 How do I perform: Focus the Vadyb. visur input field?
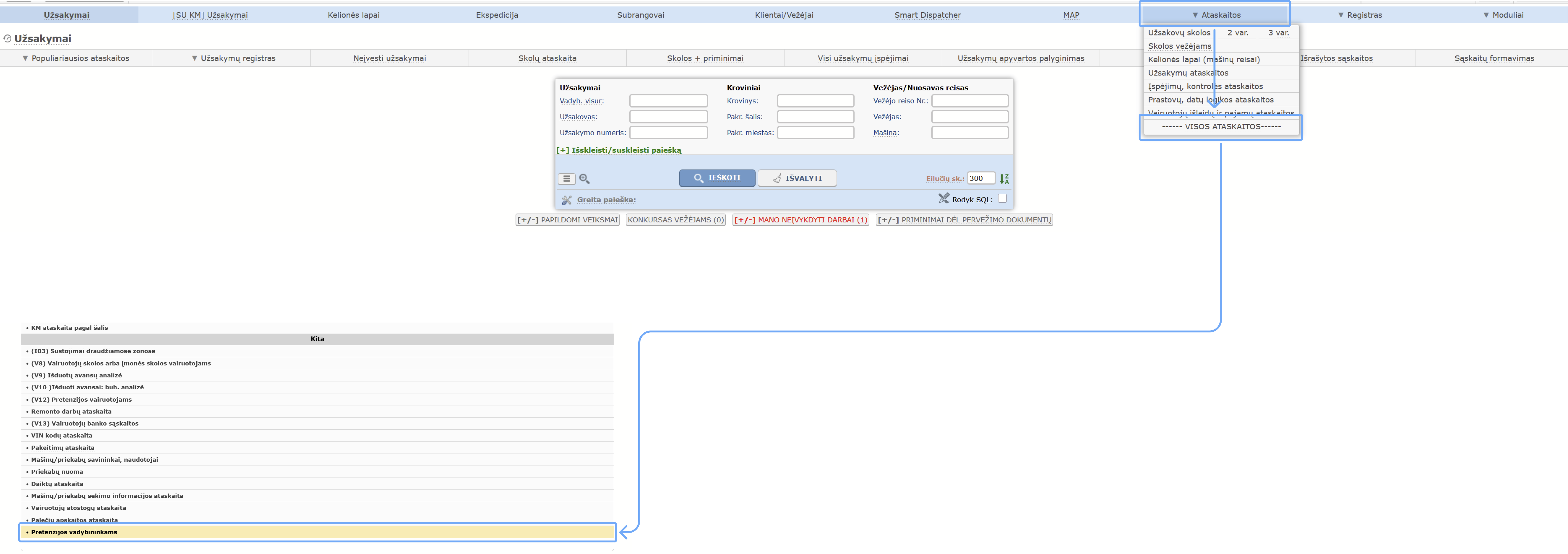coord(668,101)
